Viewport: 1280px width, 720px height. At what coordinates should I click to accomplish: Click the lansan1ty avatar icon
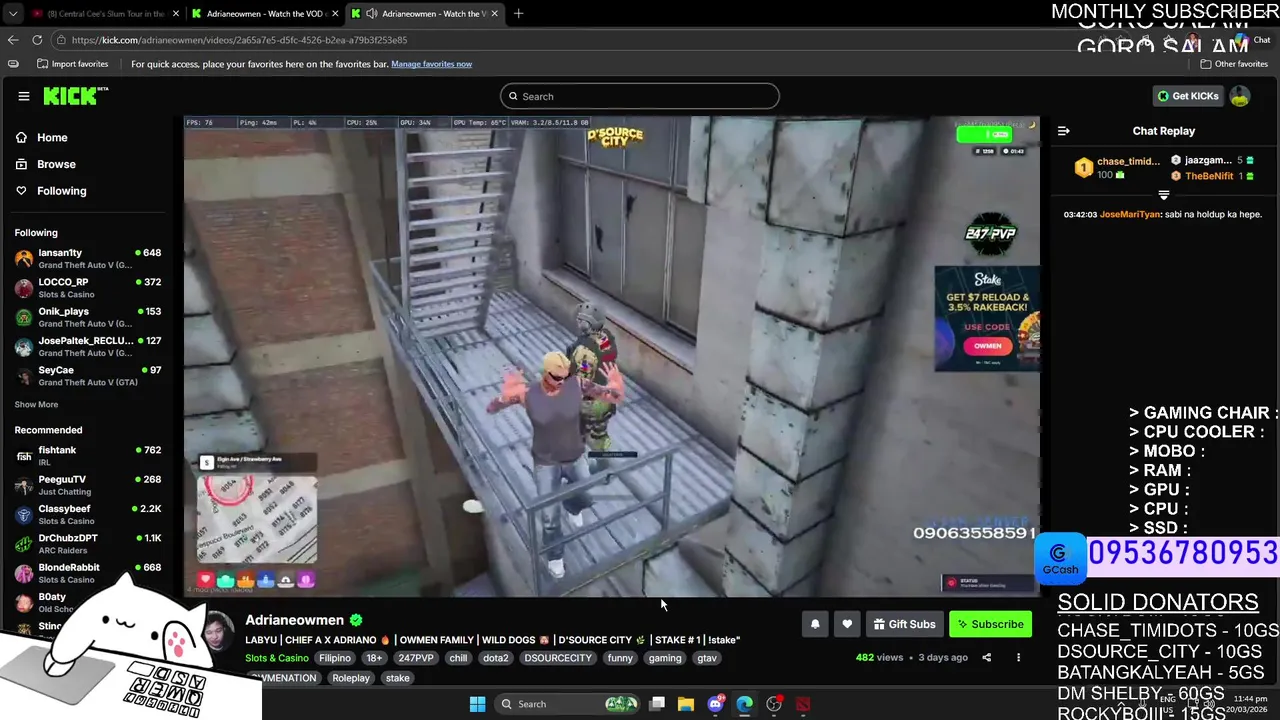[x=24, y=259]
